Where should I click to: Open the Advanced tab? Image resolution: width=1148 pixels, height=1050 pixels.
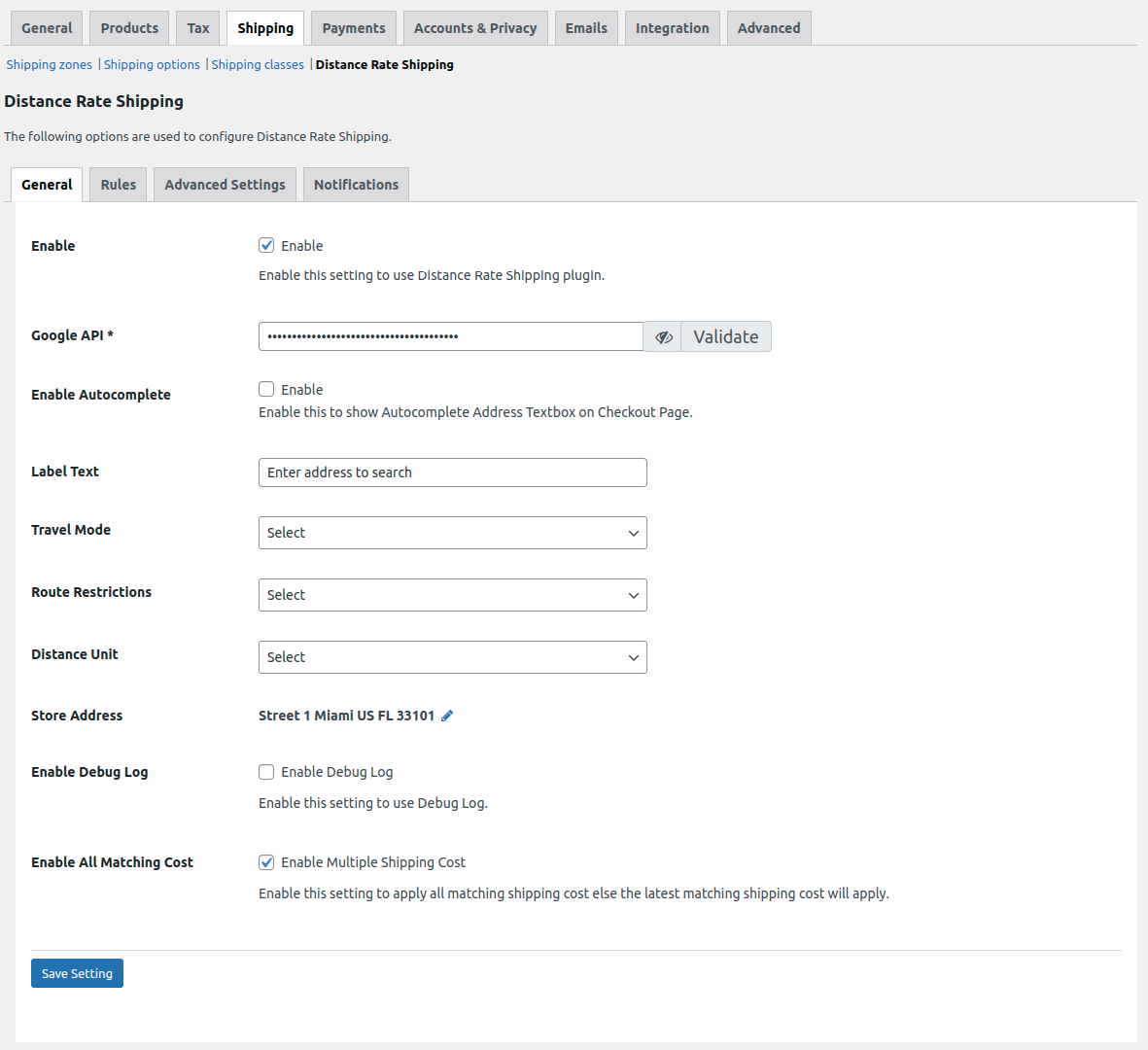pos(769,28)
